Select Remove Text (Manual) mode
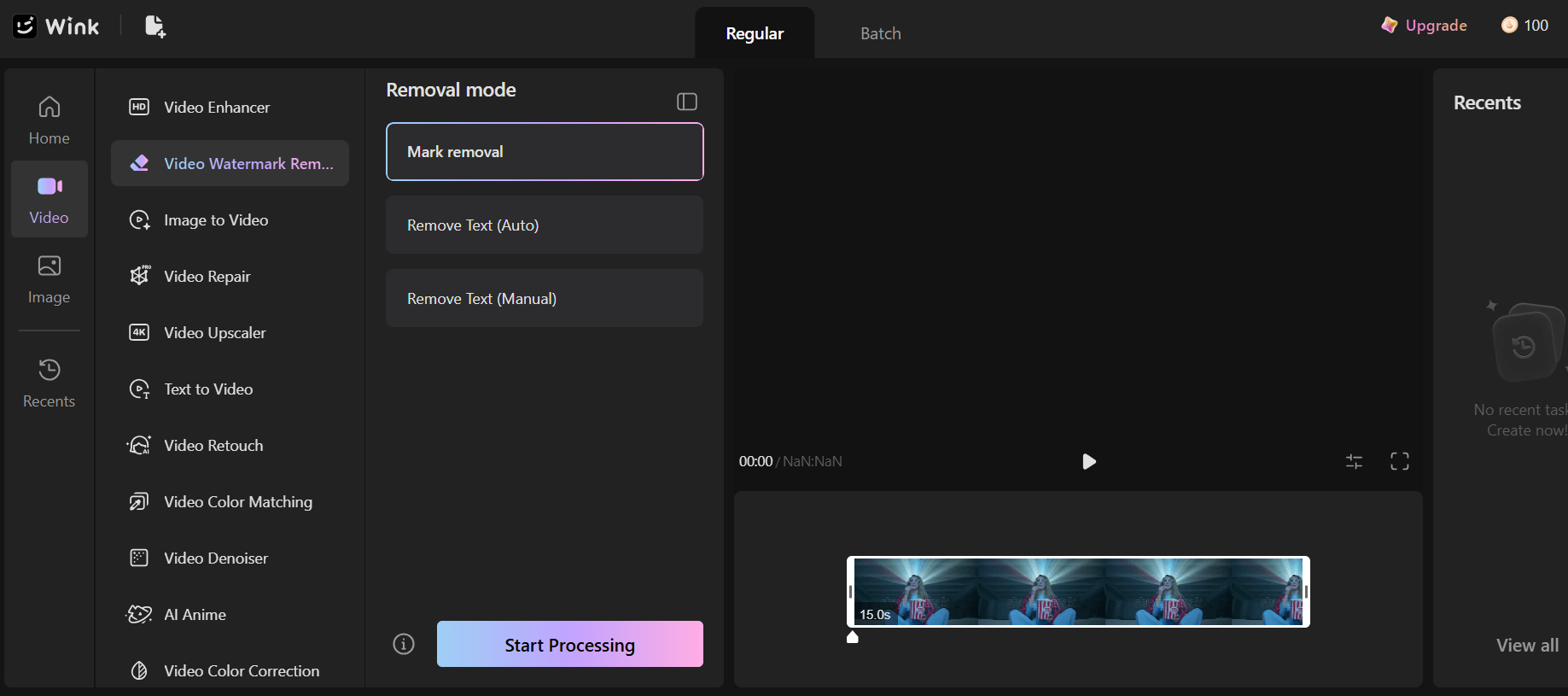Image resolution: width=1568 pixels, height=696 pixels. click(545, 298)
